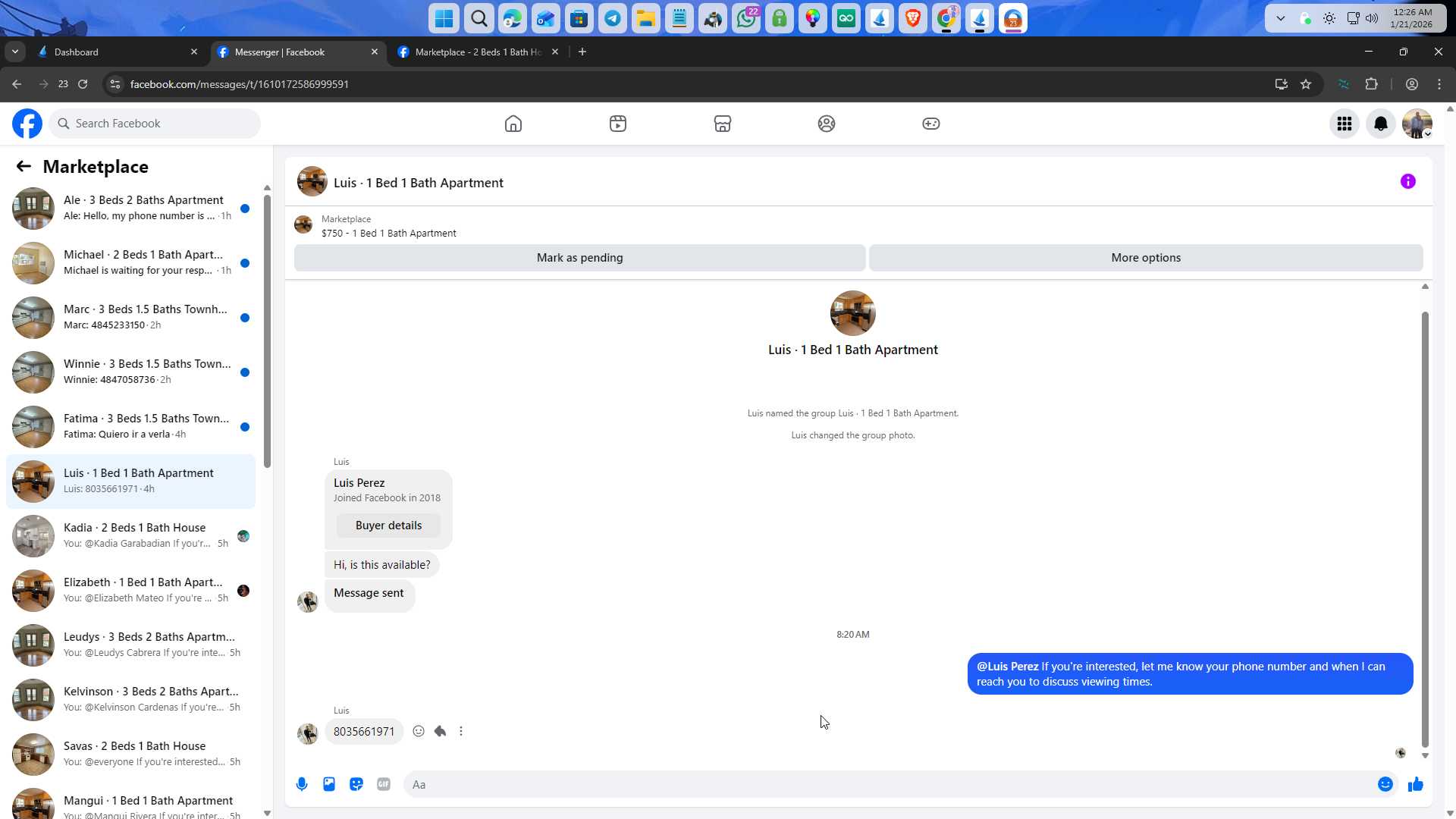Expand the system tray hidden icons chevron

(x=1281, y=18)
